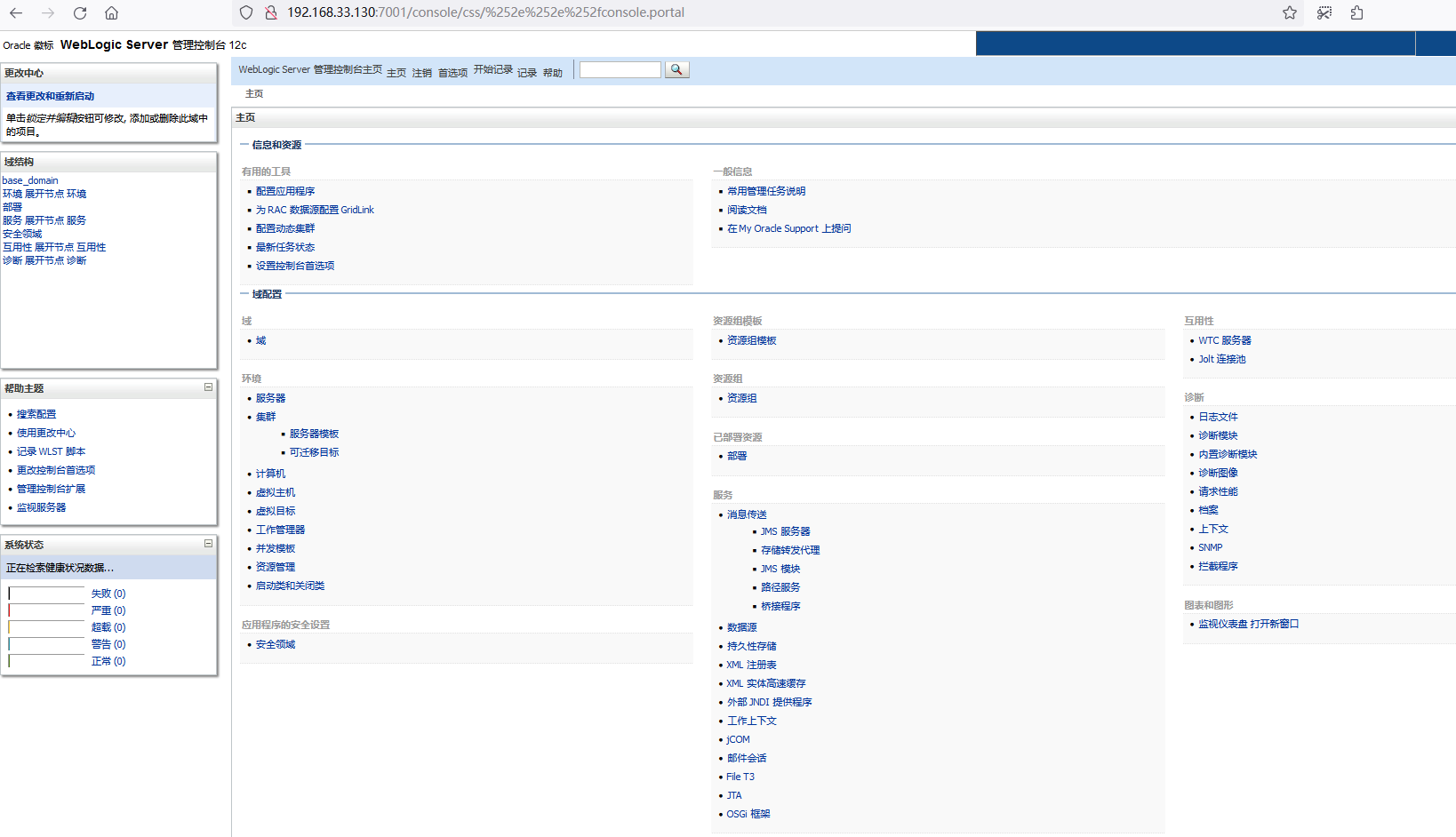Open 工作管理器 link
Screen dimensions: 1456x837
pos(281,530)
